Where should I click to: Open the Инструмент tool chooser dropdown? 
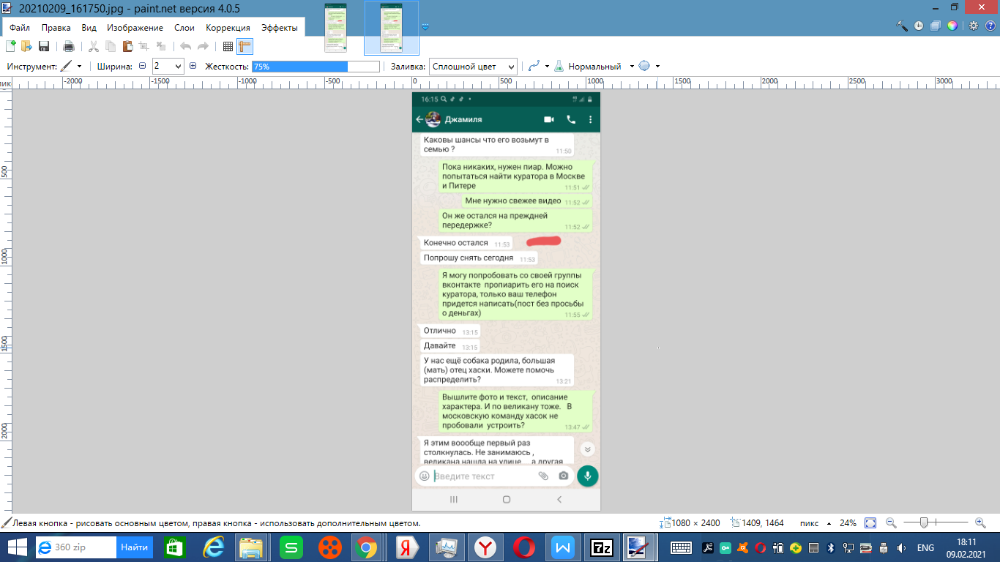click(x=71, y=66)
